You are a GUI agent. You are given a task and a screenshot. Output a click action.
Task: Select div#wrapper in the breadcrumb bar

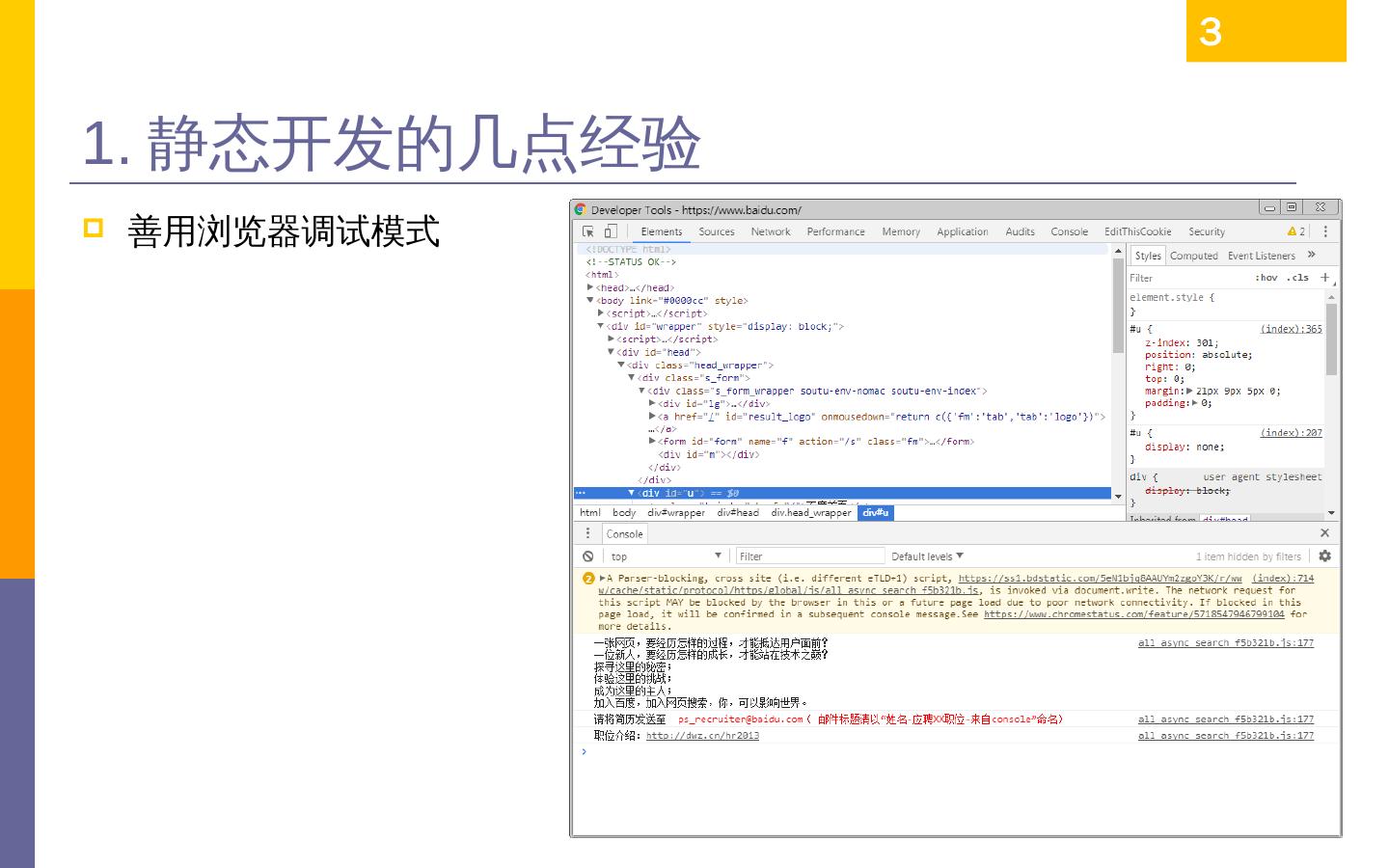point(676,513)
